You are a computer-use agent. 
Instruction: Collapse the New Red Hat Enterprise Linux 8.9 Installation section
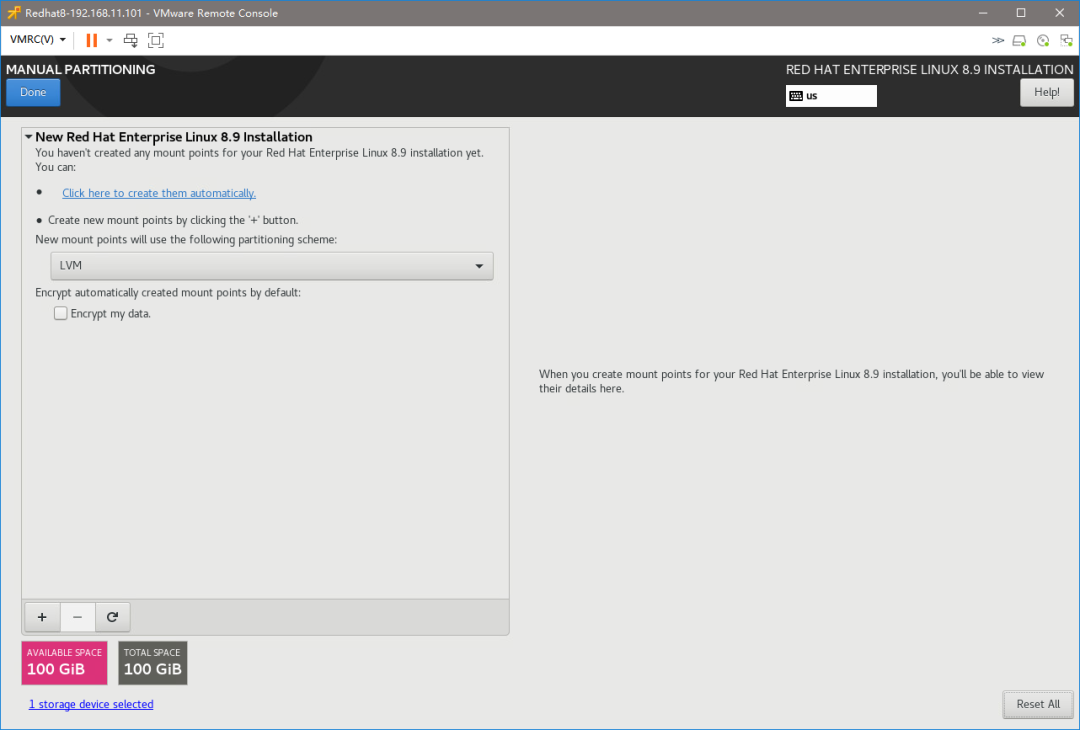point(29,137)
